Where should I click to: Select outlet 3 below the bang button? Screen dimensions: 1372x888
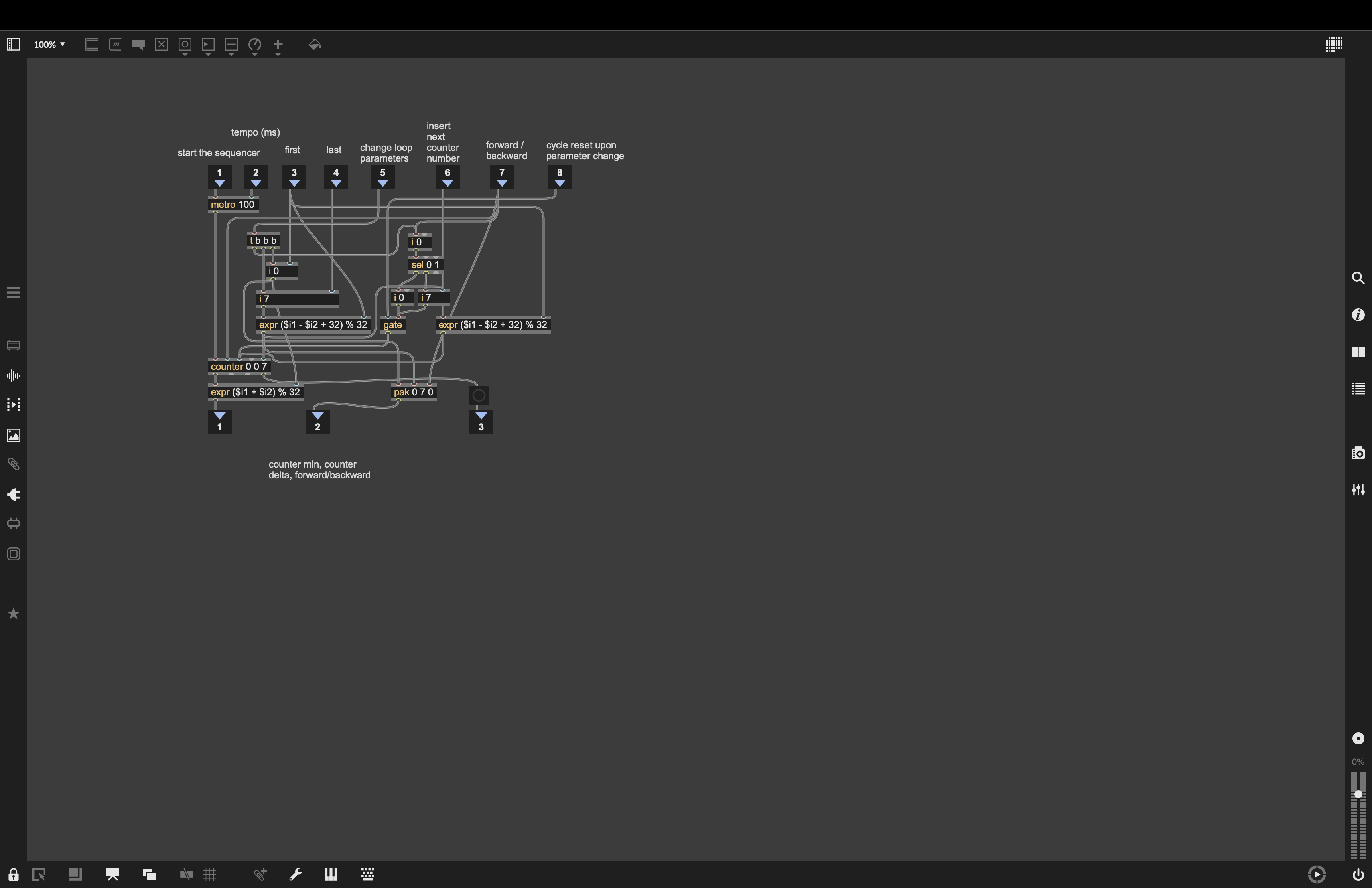481,422
